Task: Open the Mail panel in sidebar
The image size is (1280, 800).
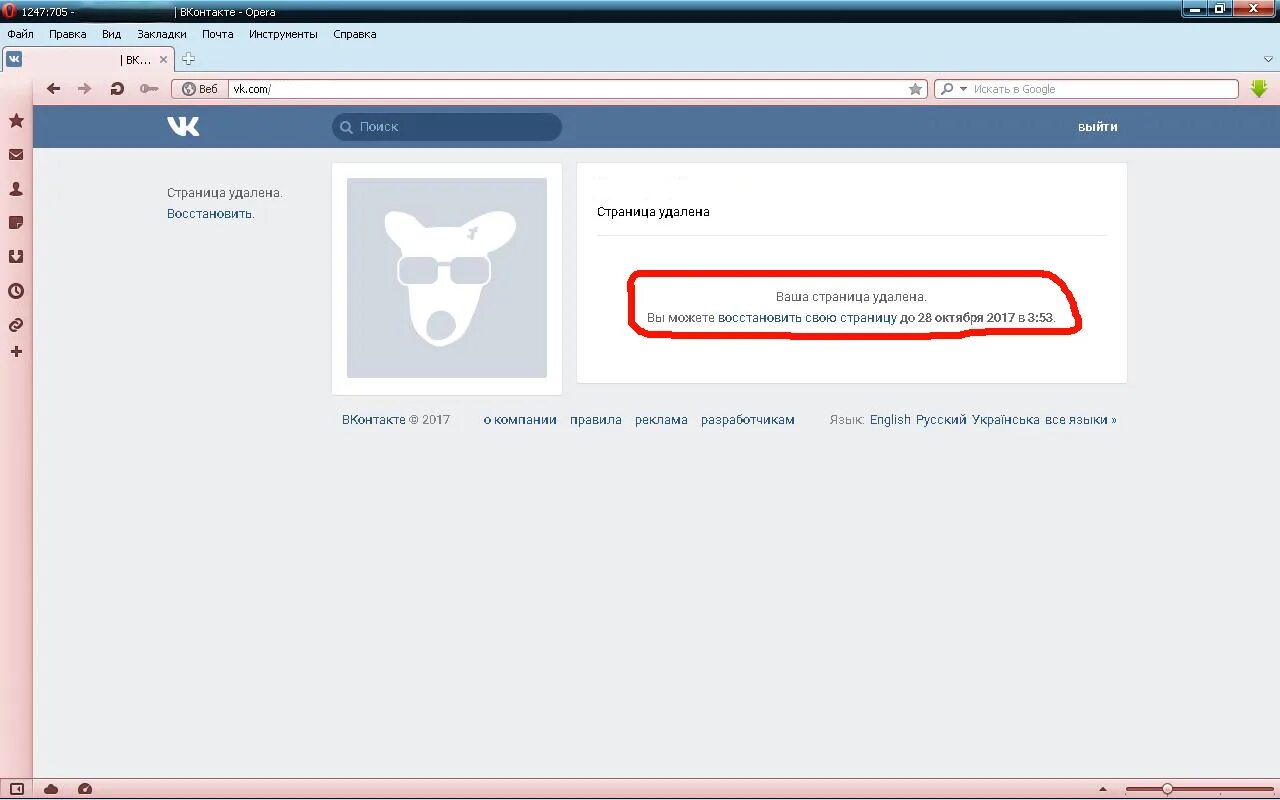Action: coord(16,155)
